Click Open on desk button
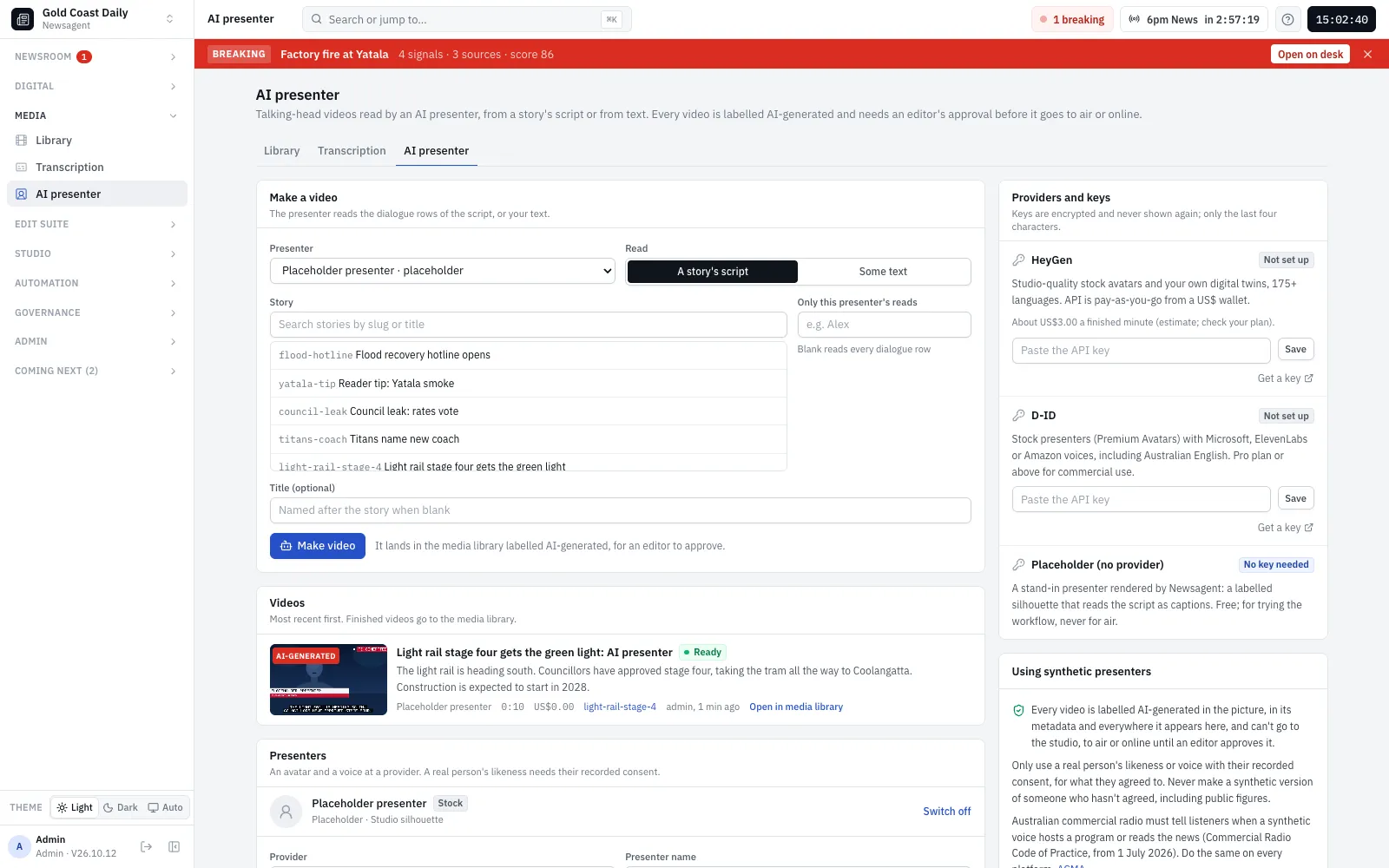 click(1310, 54)
